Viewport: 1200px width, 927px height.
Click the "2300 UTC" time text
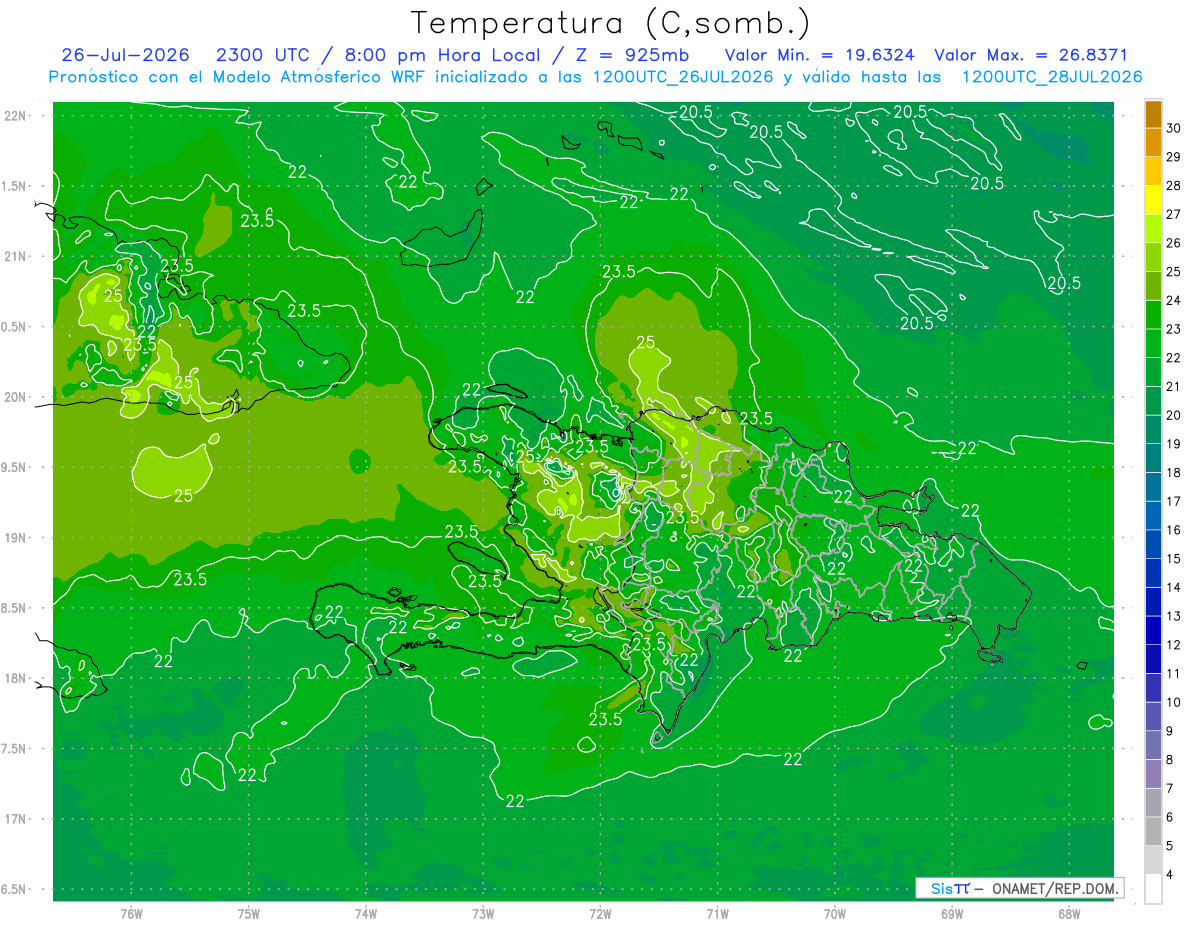tap(262, 55)
